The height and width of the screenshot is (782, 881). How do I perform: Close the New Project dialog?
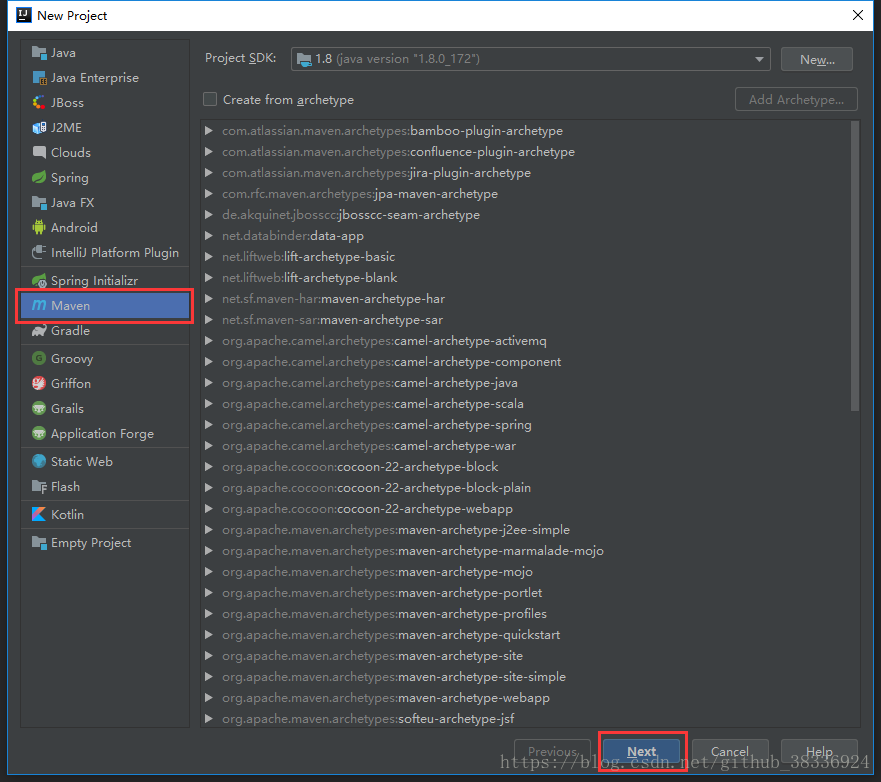click(857, 15)
